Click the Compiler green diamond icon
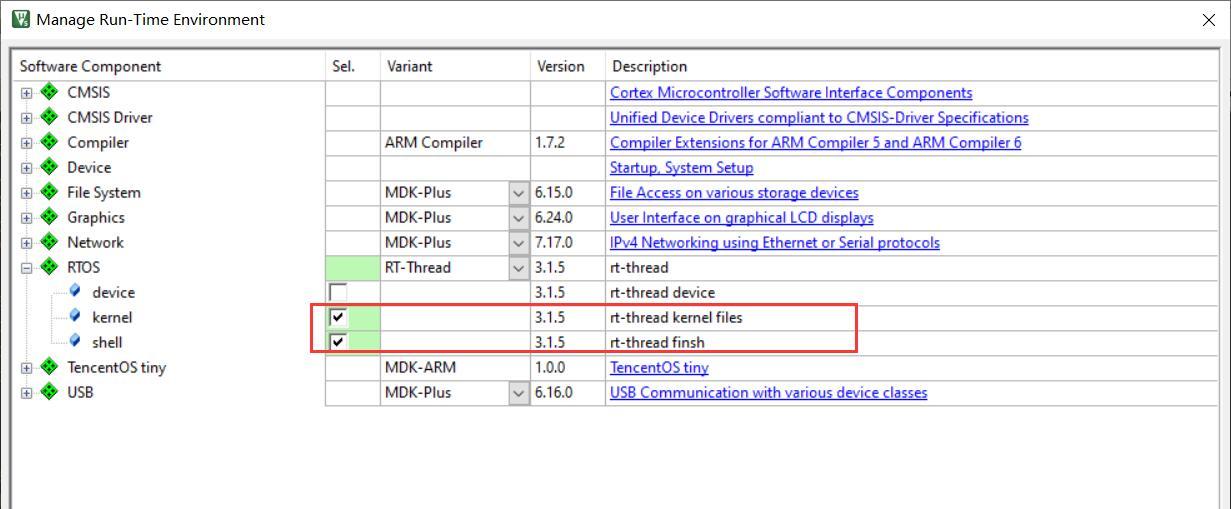 [x=48, y=142]
